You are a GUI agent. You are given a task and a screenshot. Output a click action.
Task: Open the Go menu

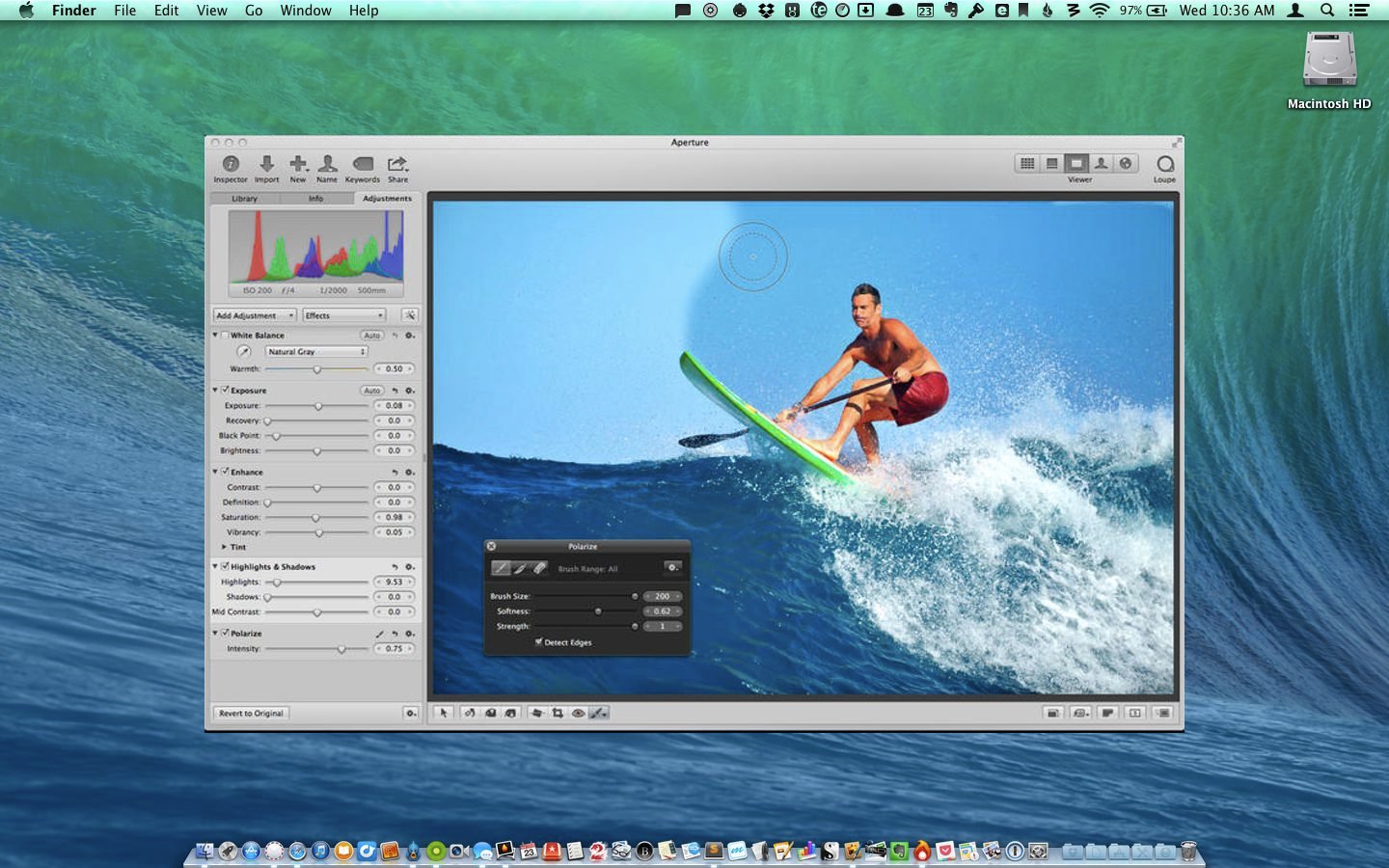coord(254,11)
